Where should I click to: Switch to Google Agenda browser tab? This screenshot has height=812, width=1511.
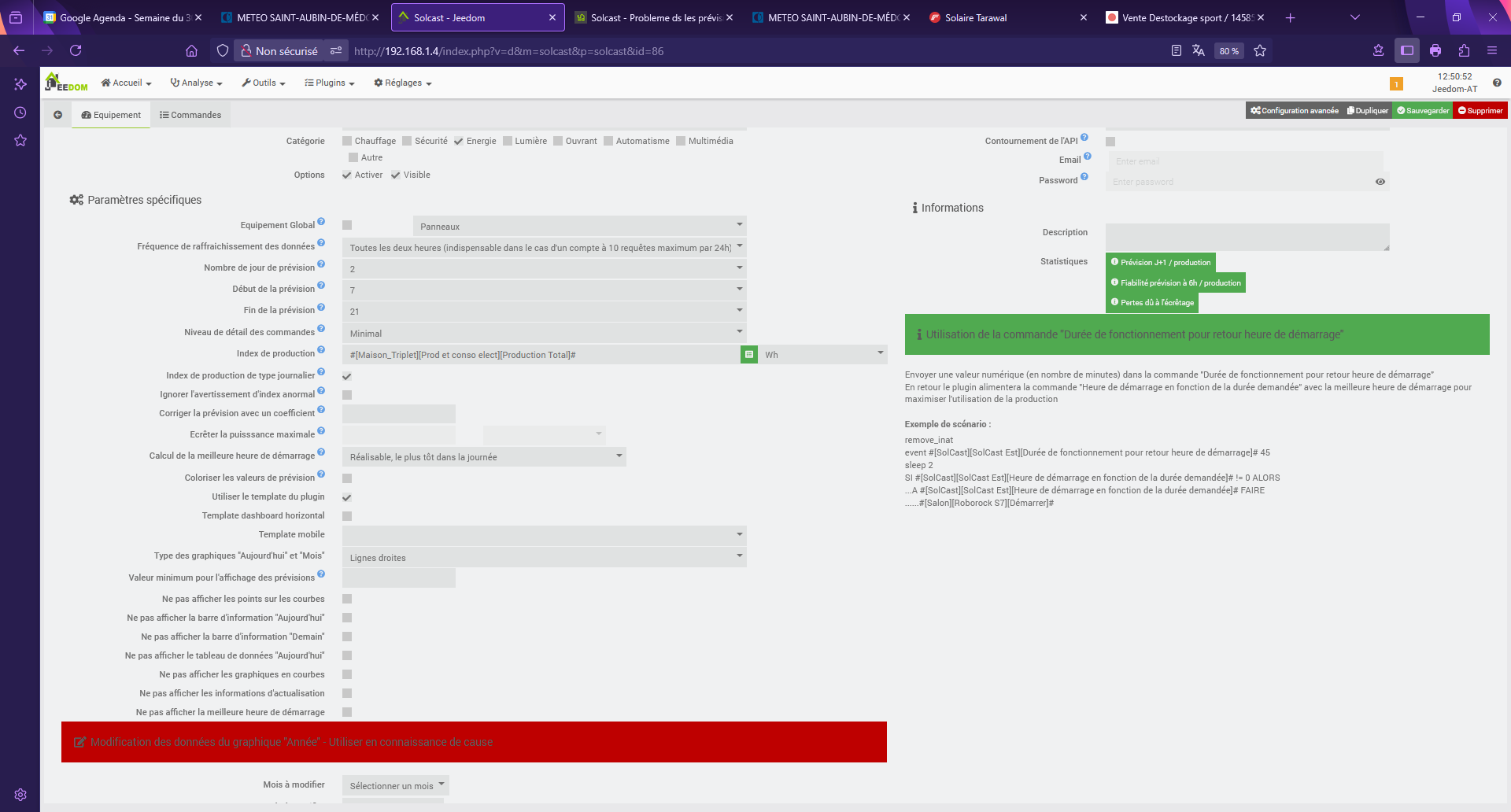click(123, 17)
